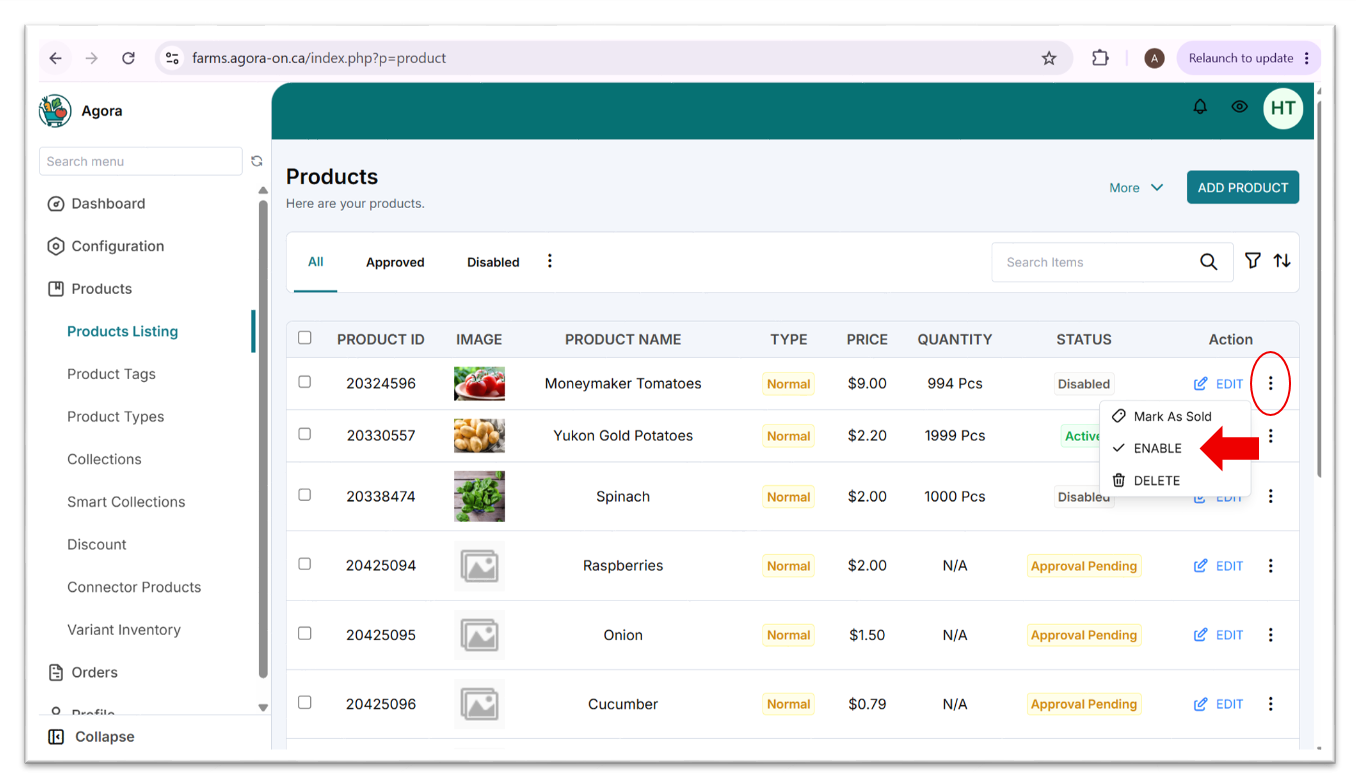Collapse the sidebar with the Collapse button

(91, 737)
